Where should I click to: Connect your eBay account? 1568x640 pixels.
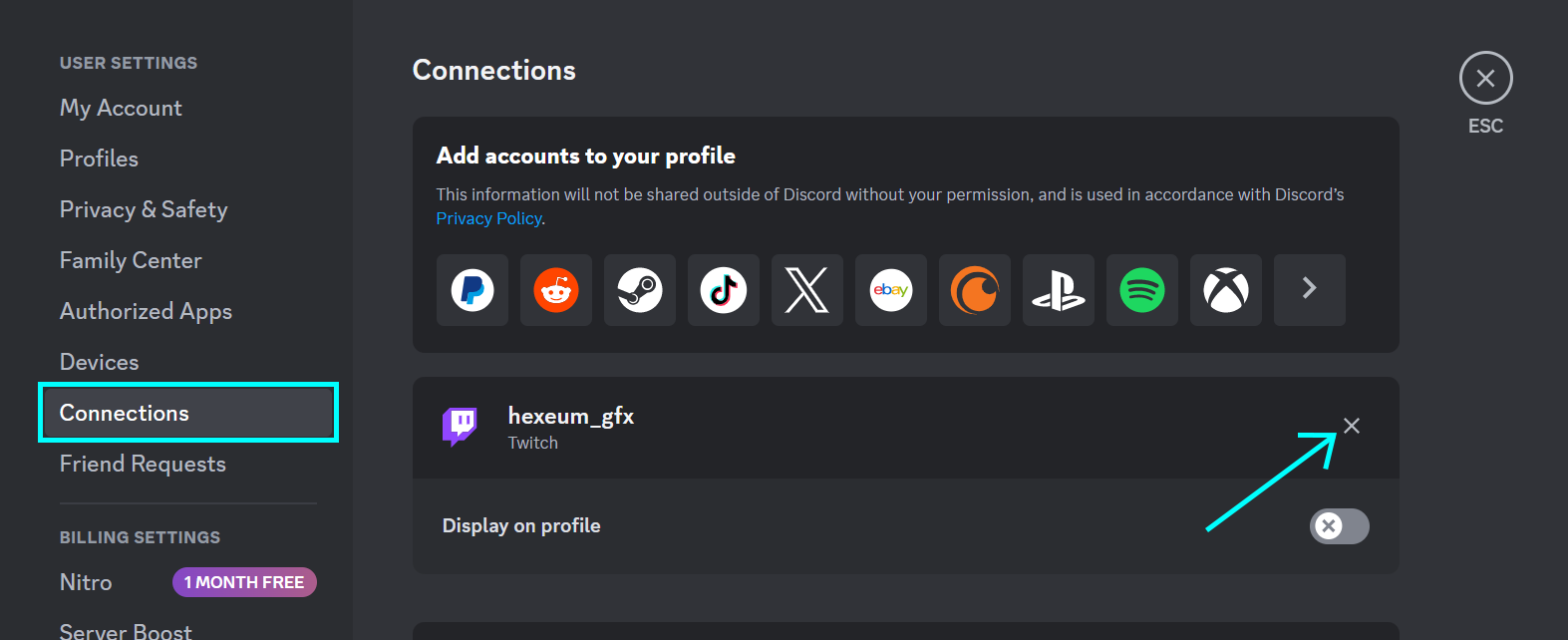coord(890,290)
